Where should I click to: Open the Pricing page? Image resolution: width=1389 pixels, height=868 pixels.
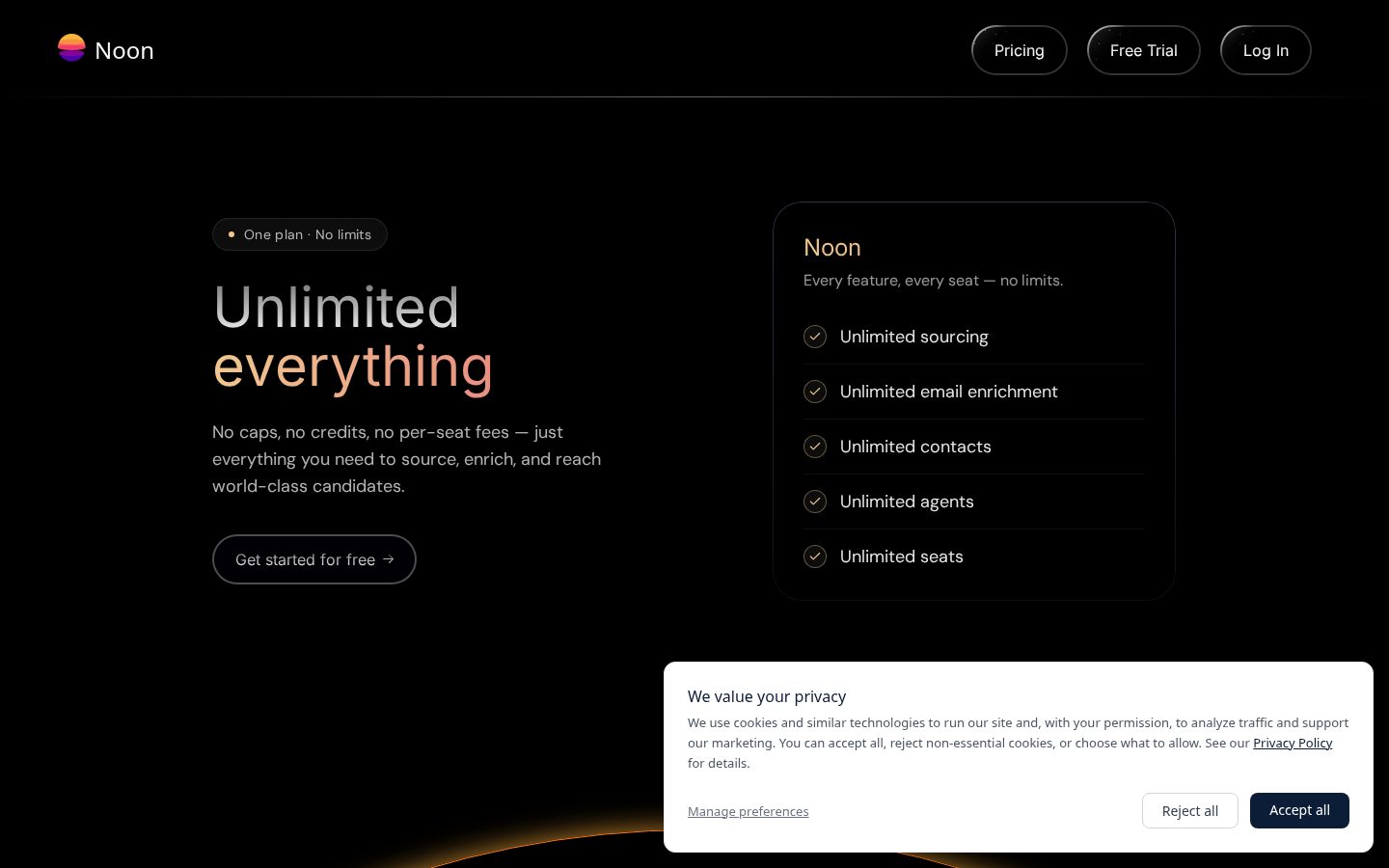[x=1019, y=50]
